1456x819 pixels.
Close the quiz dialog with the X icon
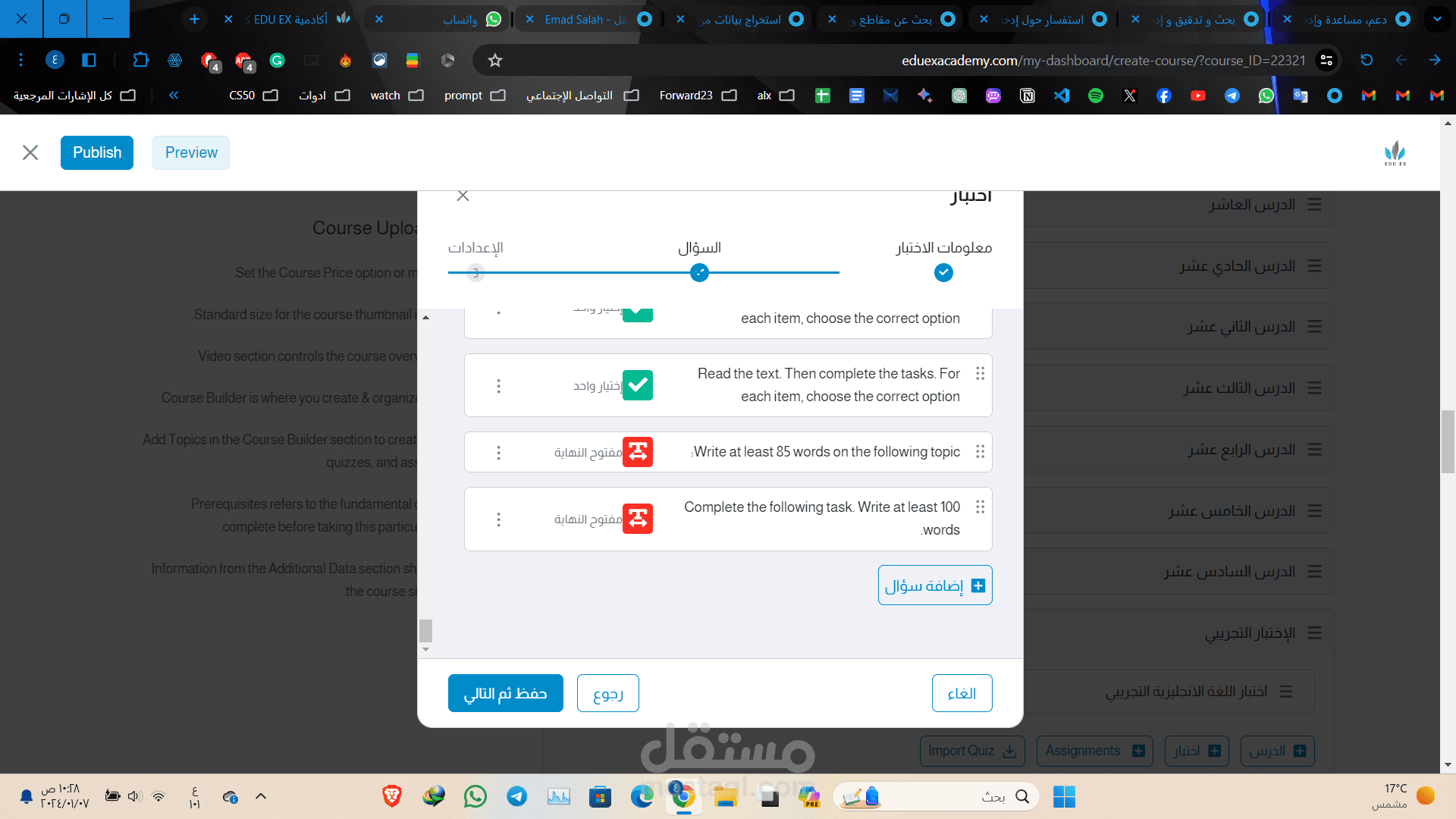click(x=463, y=196)
